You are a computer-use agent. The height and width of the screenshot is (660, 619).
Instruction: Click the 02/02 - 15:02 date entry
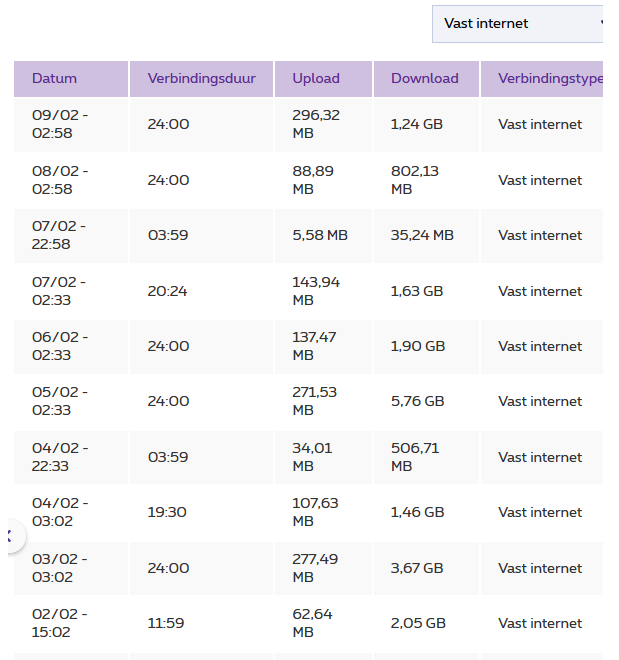pos(60,623)
